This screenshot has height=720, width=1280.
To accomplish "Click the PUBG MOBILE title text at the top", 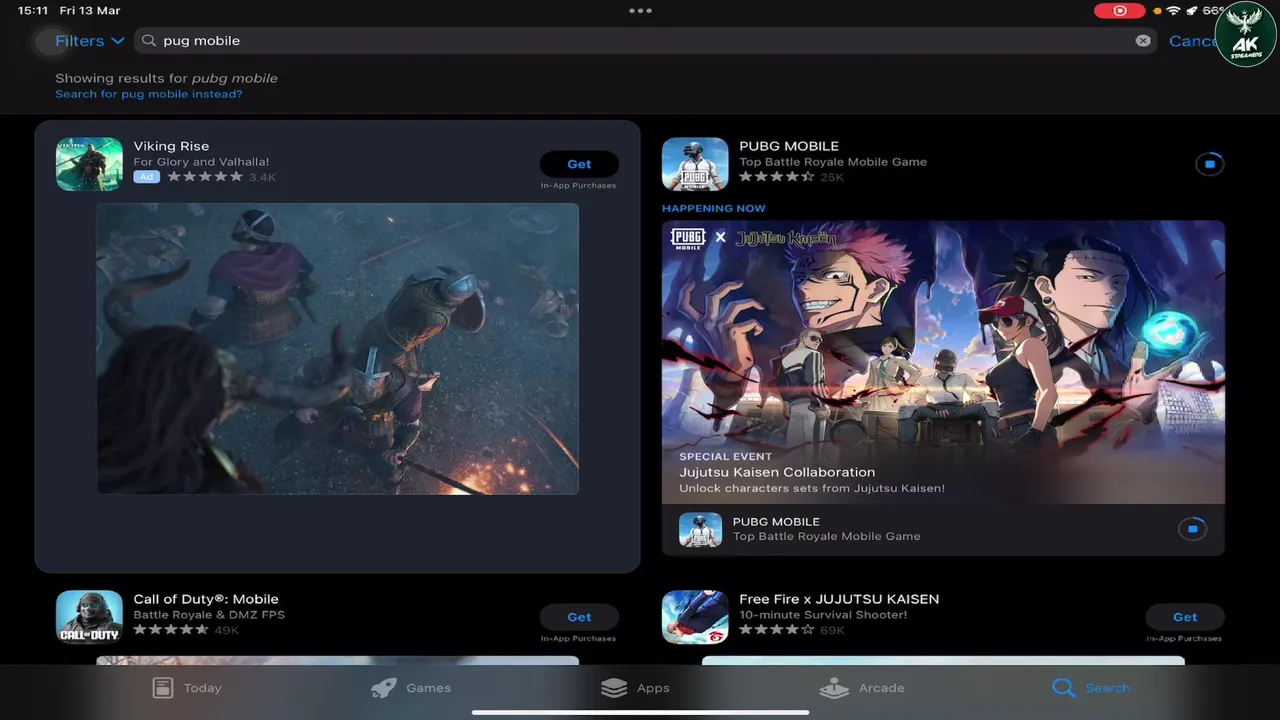I will (x=789, y=146).
